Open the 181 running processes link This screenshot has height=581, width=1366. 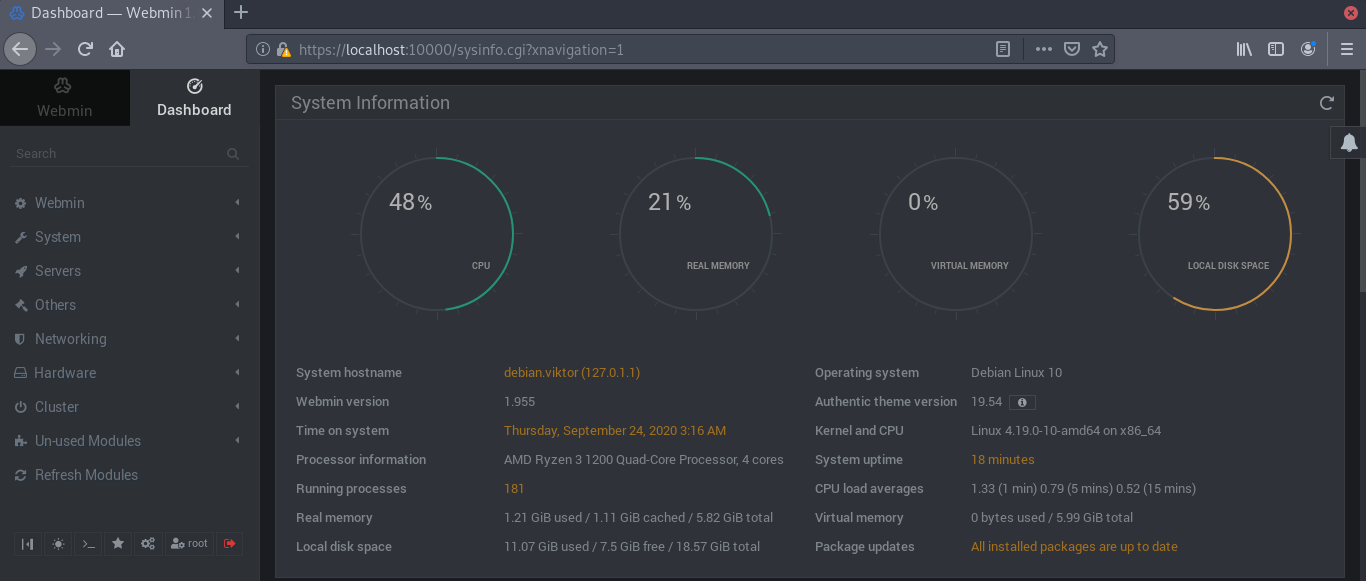pos(514,489)
